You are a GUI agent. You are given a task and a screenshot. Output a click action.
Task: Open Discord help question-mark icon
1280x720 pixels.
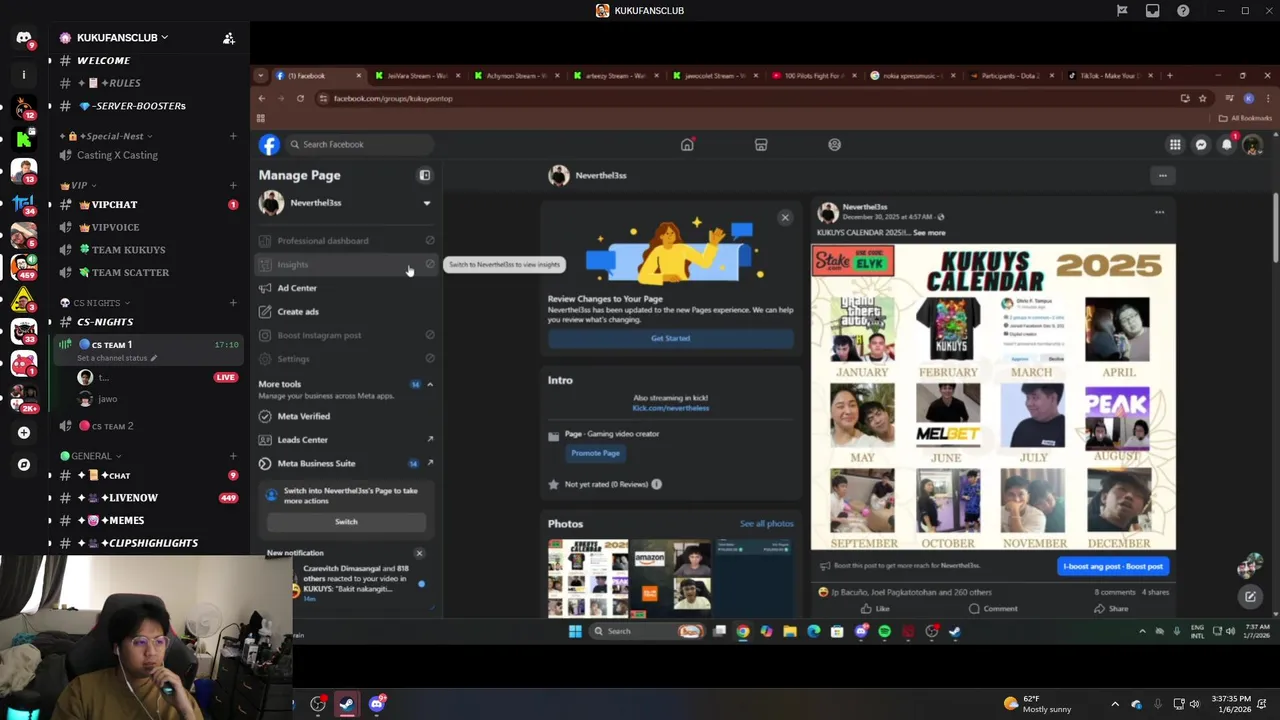pos(1183,11)
